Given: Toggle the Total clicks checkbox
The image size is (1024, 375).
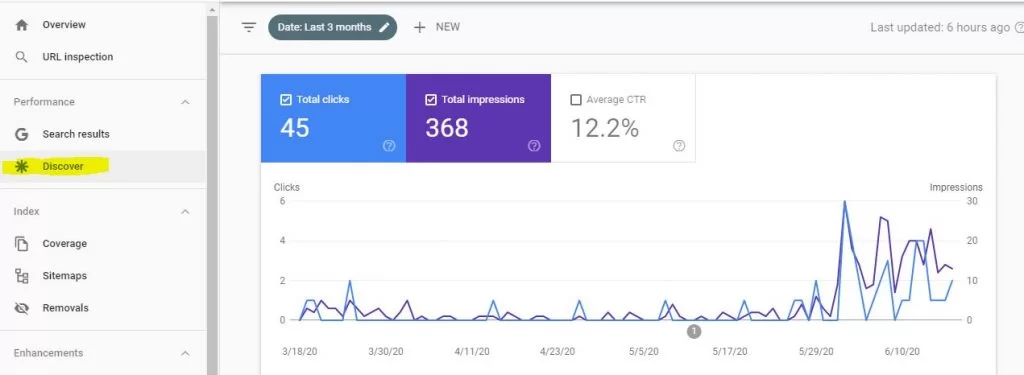Looking at the screenshot, I should click(285, 100).
